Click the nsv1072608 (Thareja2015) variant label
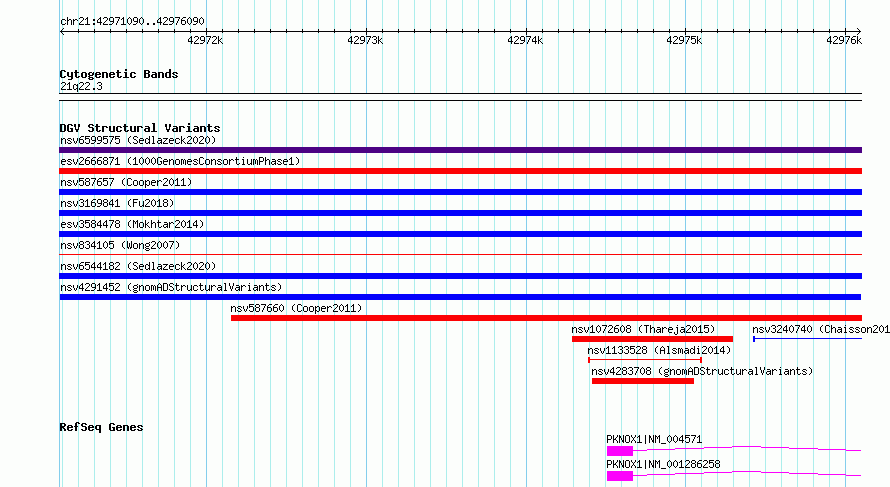The height and width of the screenshot is (487, 890). [x=643, y=329]
